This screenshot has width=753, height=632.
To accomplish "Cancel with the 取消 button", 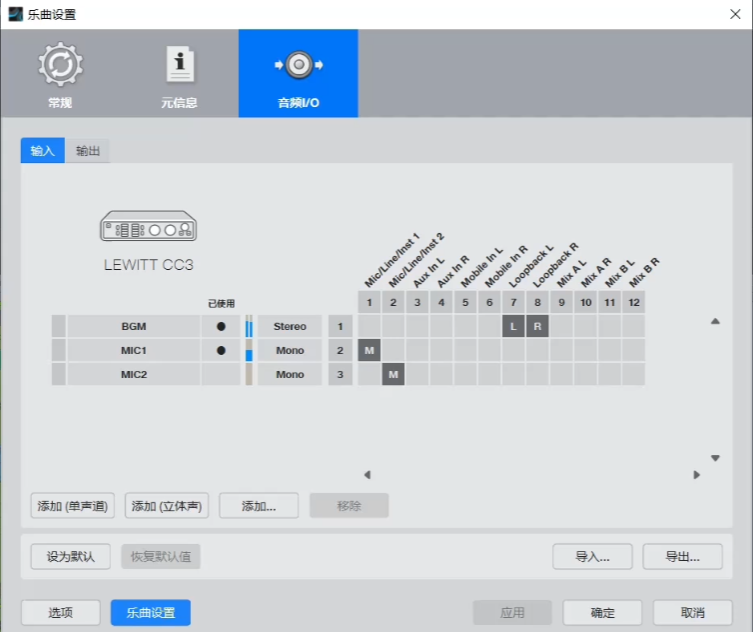I will pos(692,612).
